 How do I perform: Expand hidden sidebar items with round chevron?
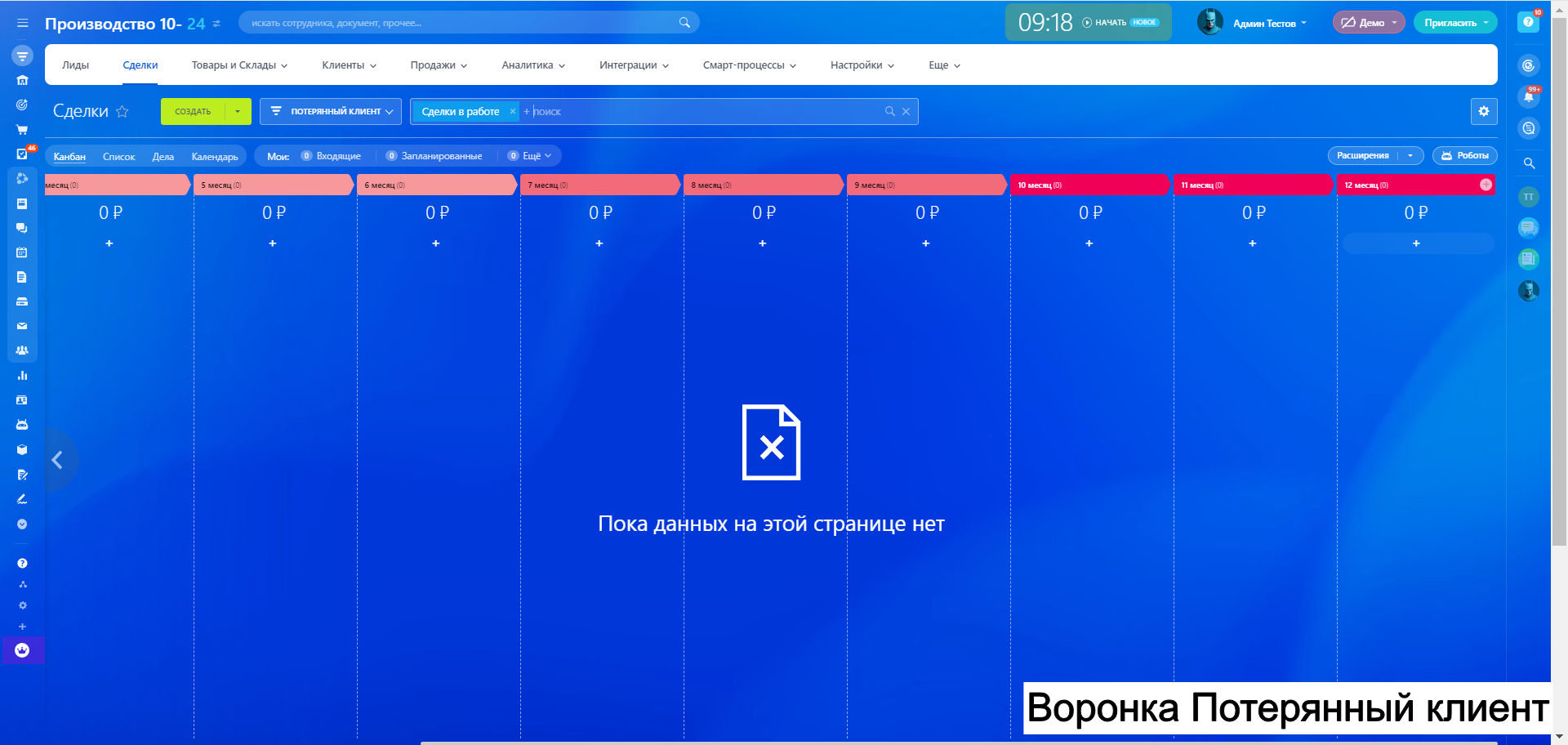coord(22,524)
